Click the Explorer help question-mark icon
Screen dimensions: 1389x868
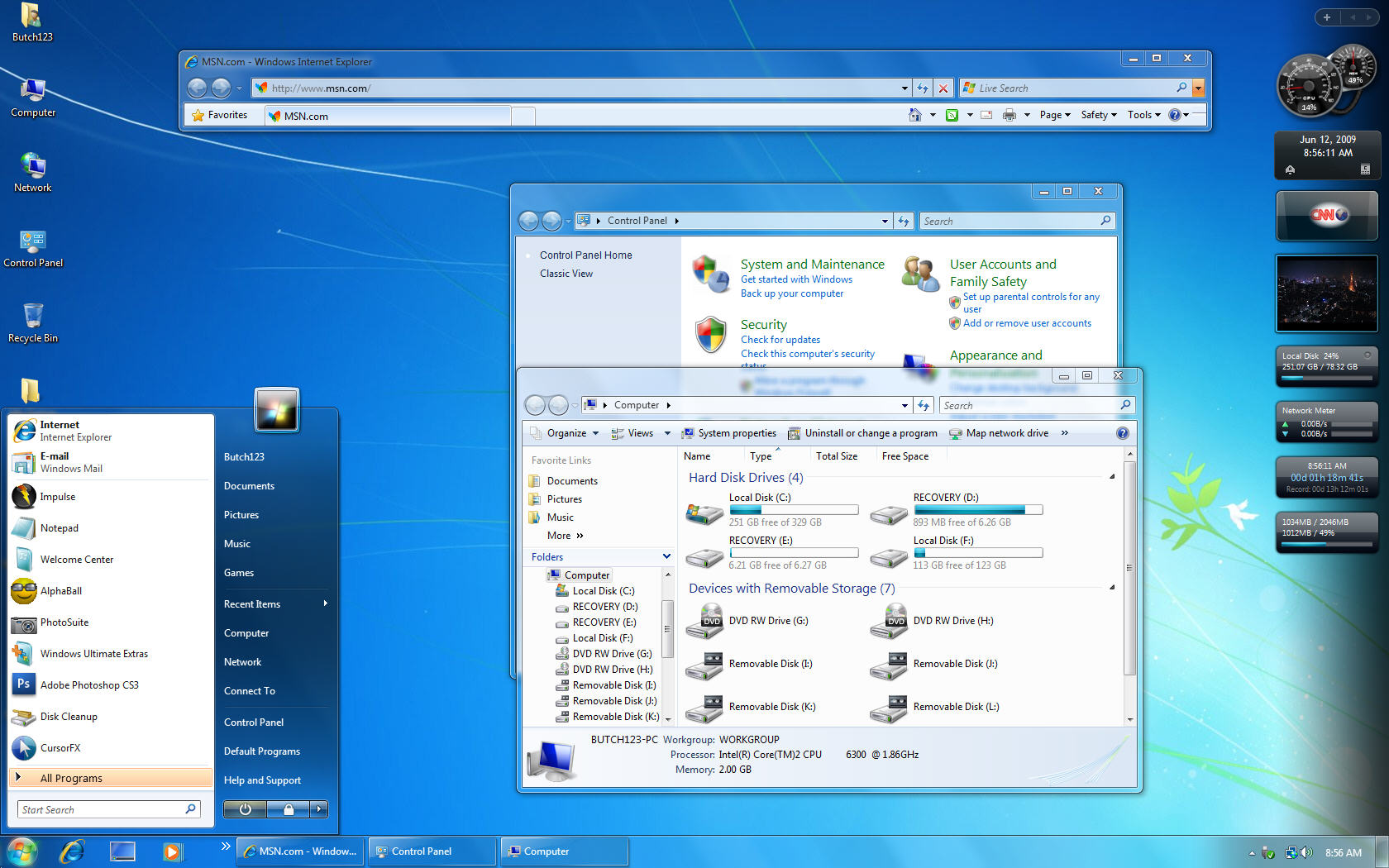[x=1122, y=433]
